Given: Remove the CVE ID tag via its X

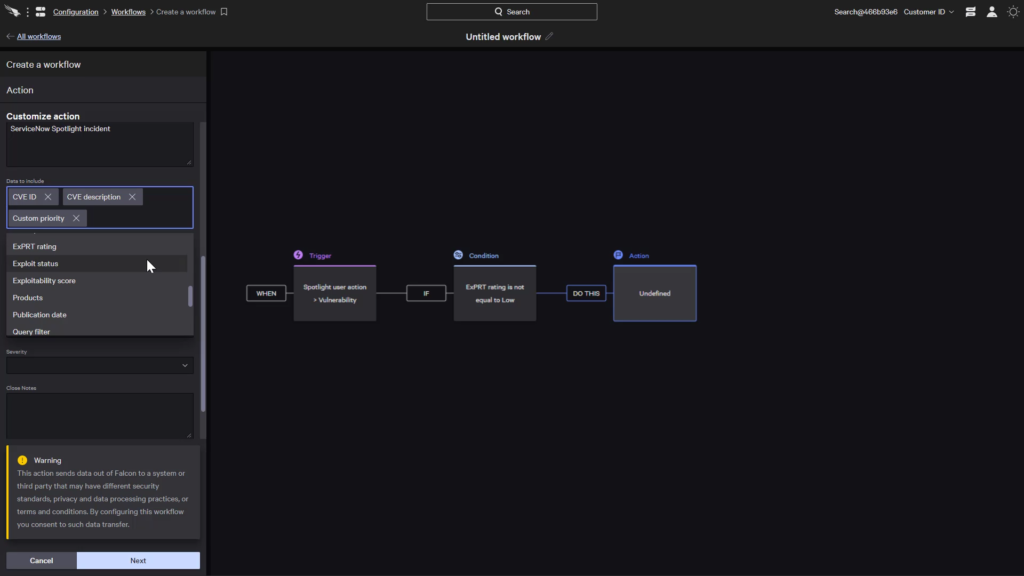Looking at the screenshot, I should point(48,196).
